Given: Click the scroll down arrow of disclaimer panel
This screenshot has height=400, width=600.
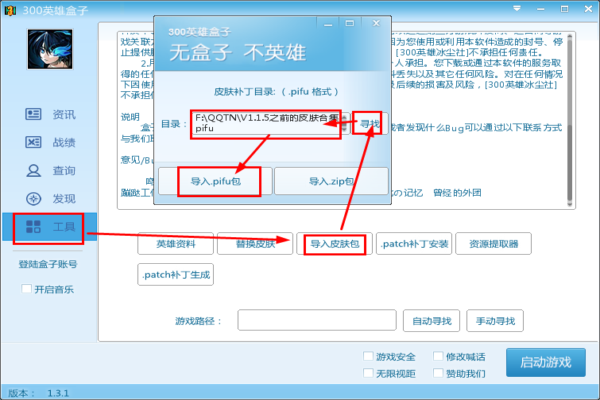Looking at the screenshot, I should point(569,205).
